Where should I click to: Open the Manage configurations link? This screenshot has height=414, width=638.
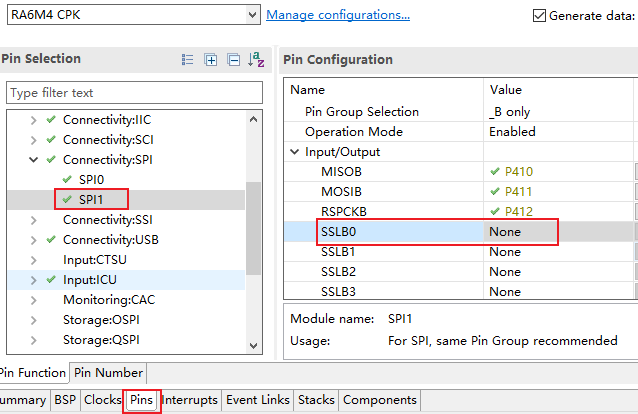pyautogui.click(x=338, y=15)
